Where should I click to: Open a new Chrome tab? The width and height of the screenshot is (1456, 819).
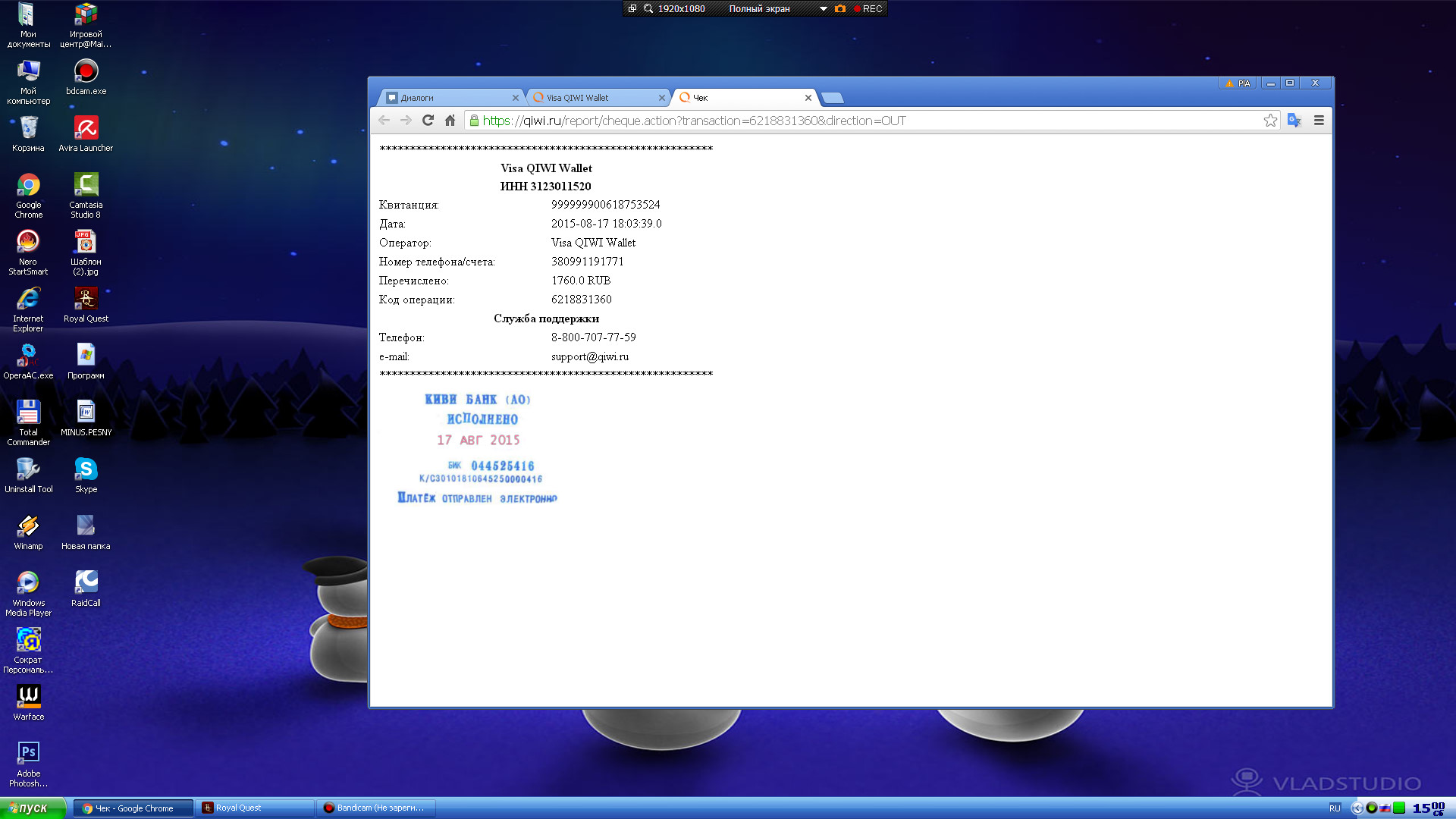pyautogui.click(x=833, y=98)
